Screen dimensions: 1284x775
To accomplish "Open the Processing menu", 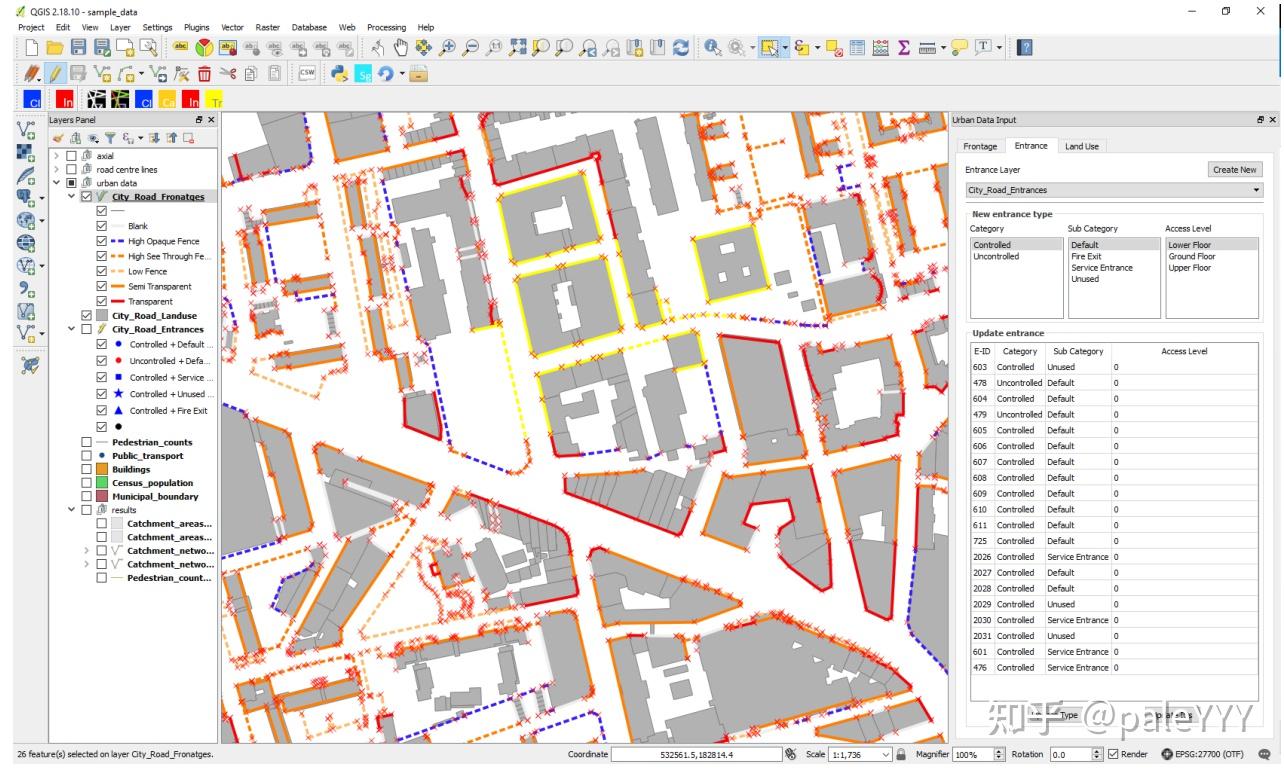I will pos(386,27).
